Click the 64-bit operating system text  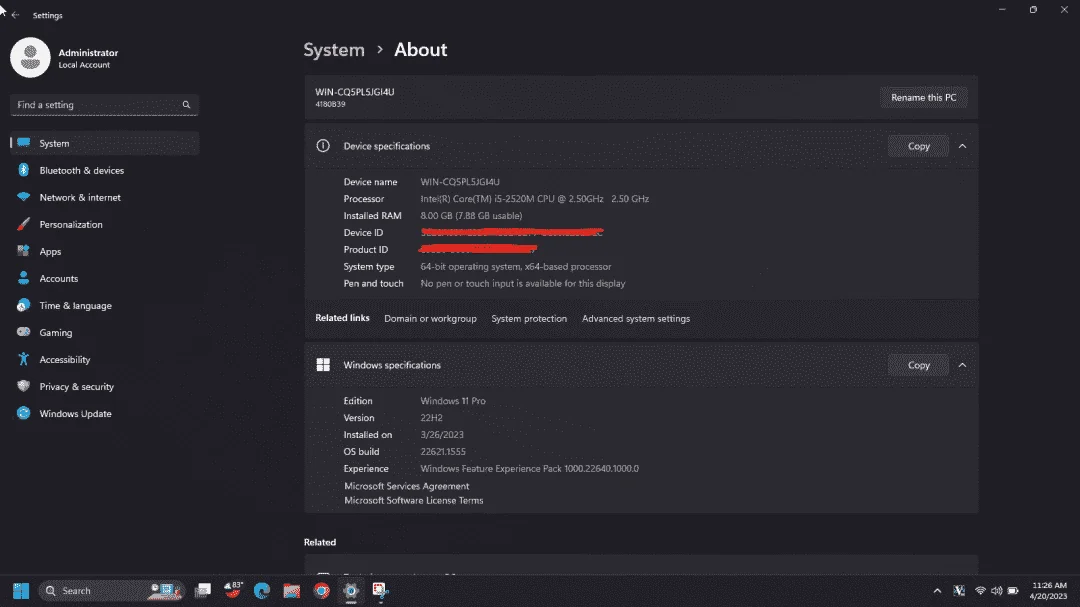[515, 267]
